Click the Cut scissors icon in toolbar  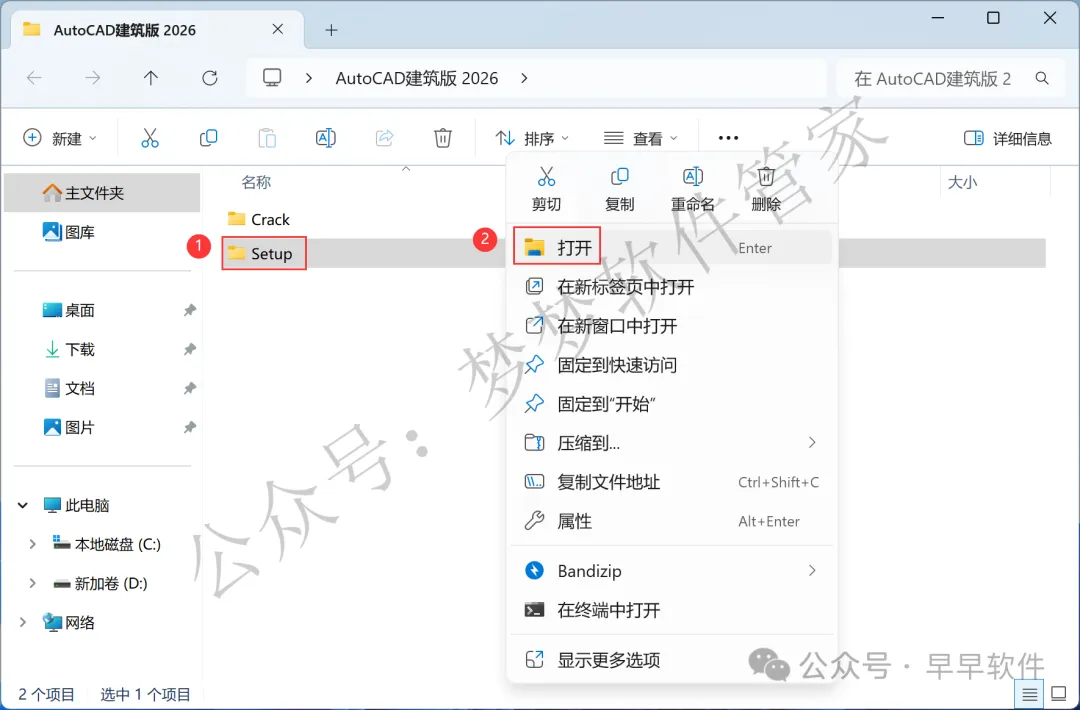149,138
